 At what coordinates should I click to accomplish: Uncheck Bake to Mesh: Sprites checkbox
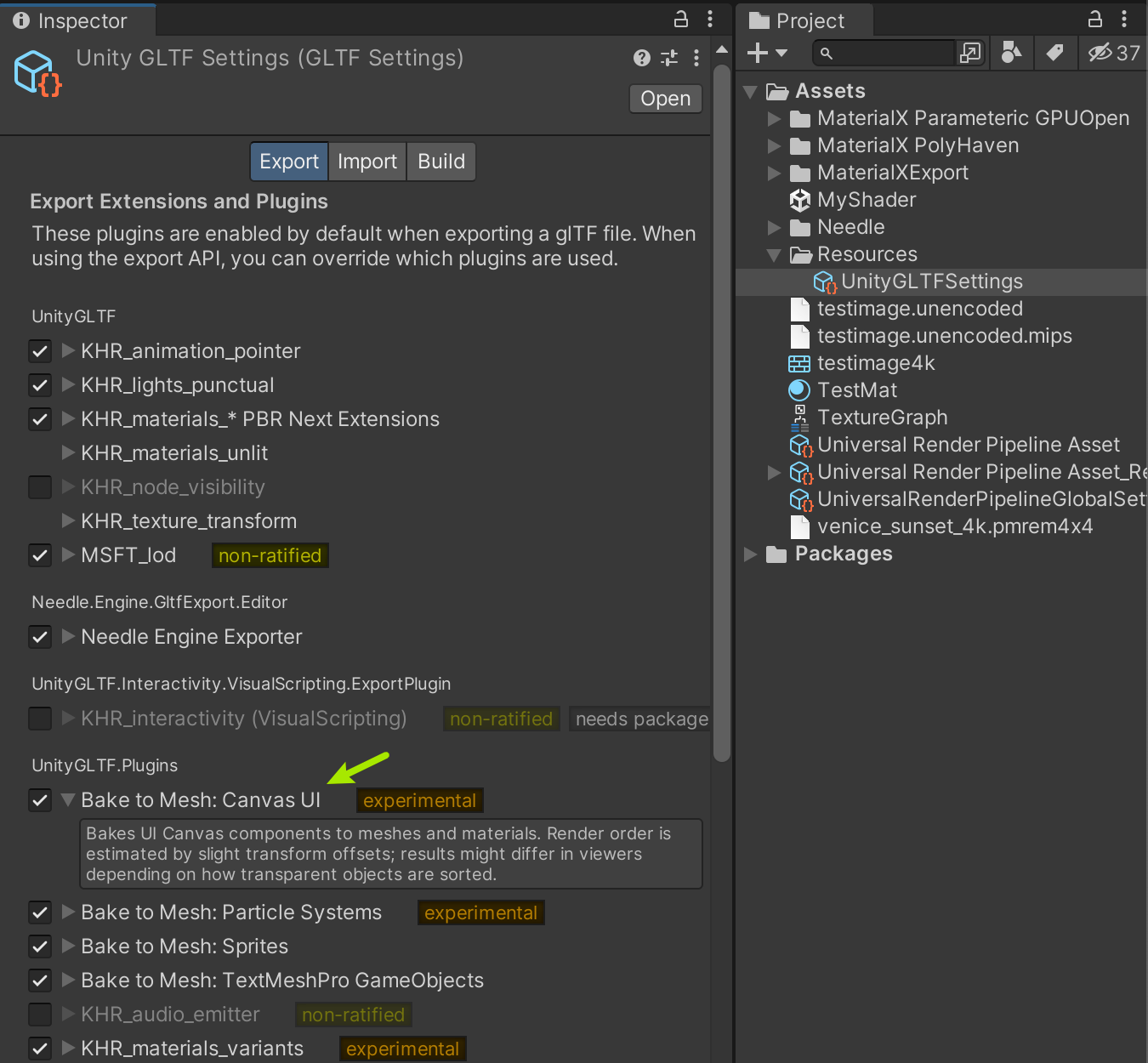tap(40, 946)
